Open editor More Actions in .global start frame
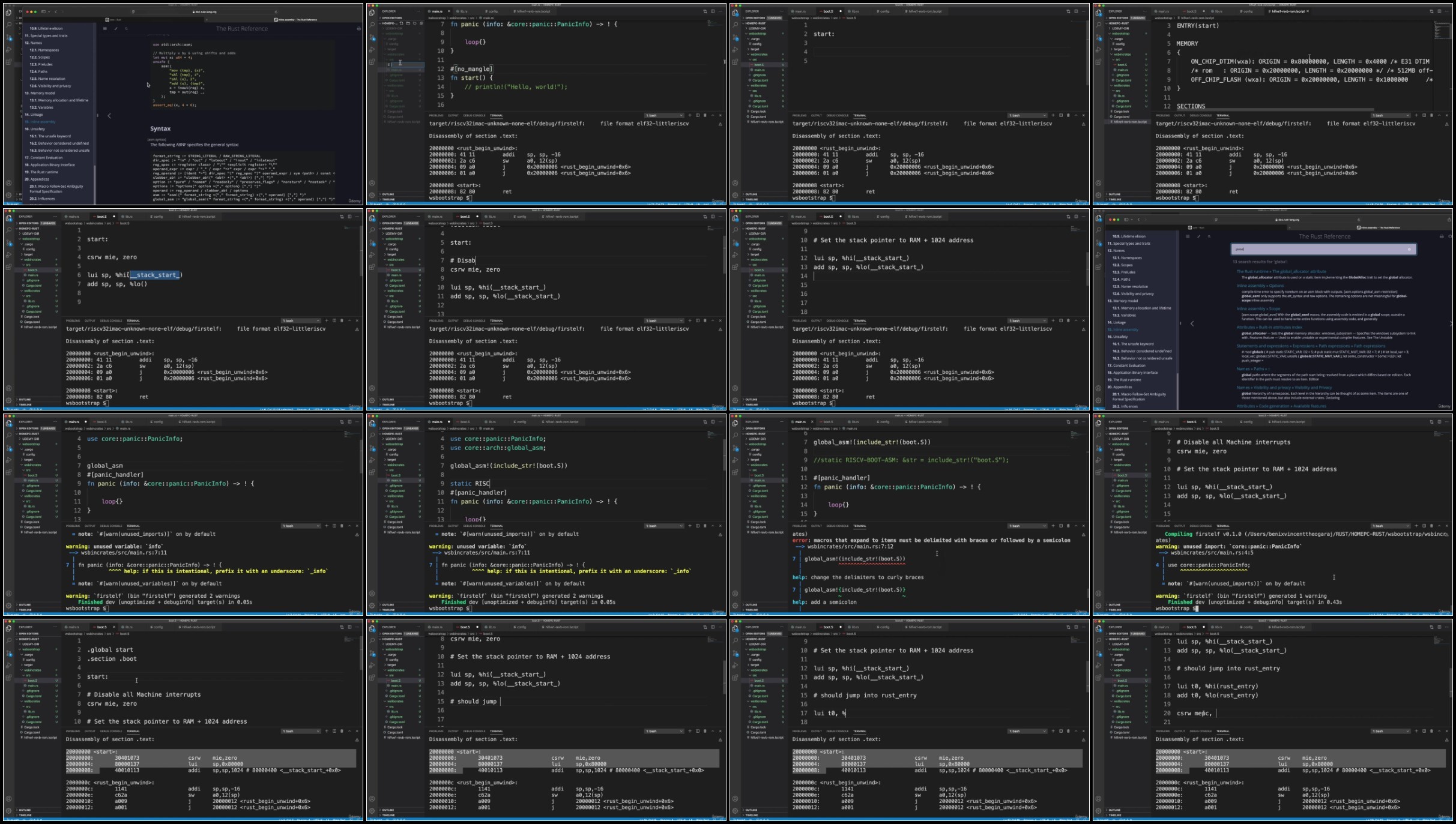 point(357,627)
